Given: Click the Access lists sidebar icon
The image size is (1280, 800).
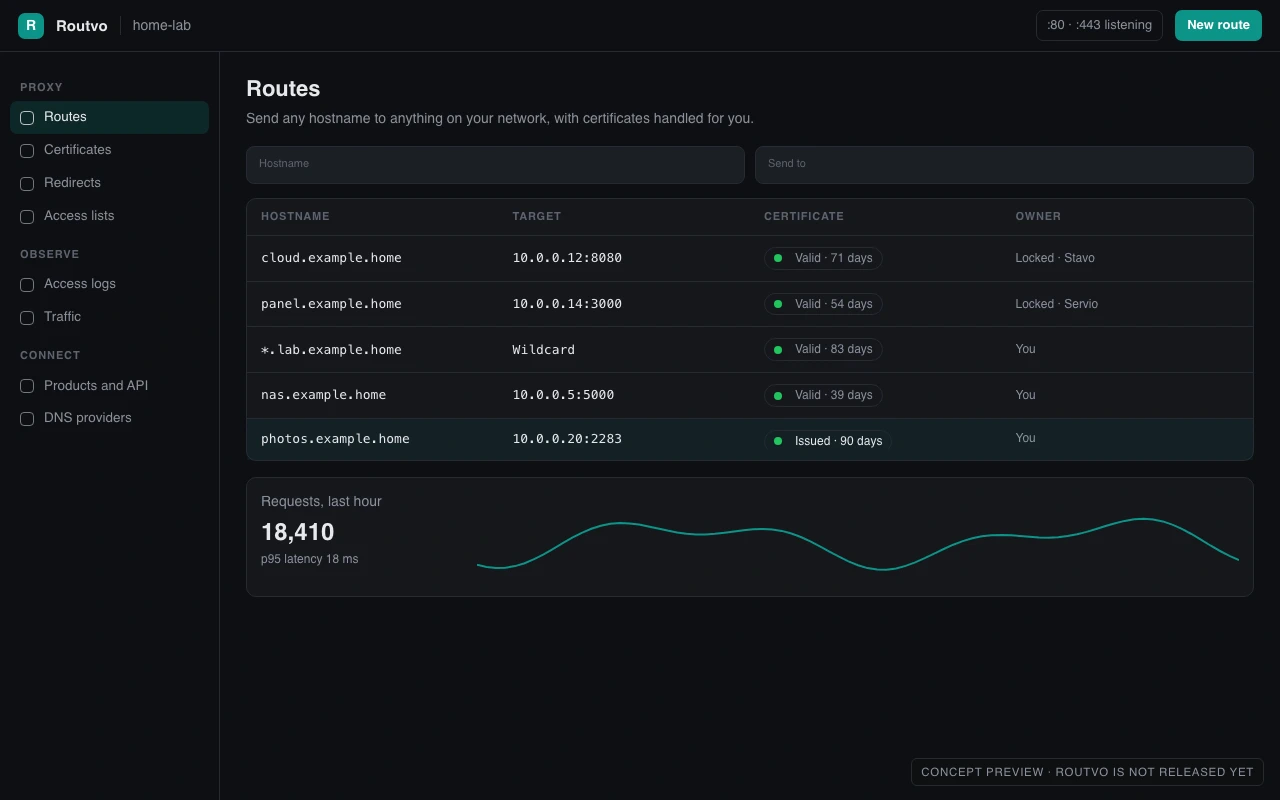Looking at the screenshot, I should [x=27, y=217].
